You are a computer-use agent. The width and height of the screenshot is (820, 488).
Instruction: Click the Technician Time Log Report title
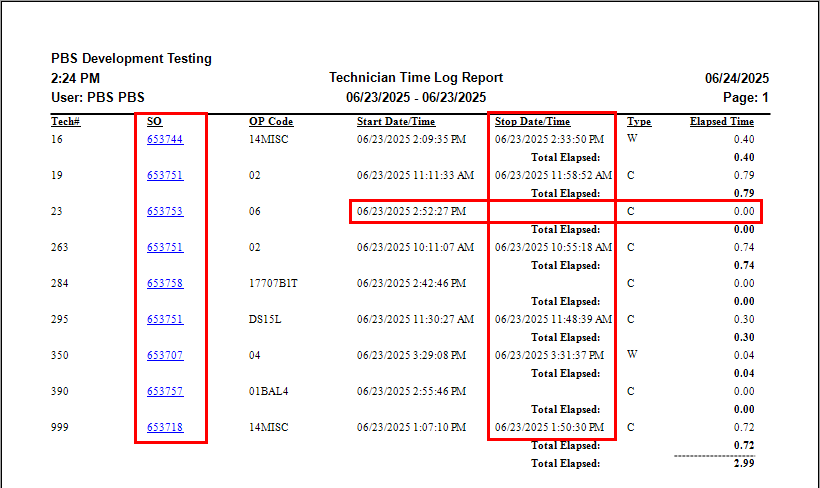coord(416,78)
